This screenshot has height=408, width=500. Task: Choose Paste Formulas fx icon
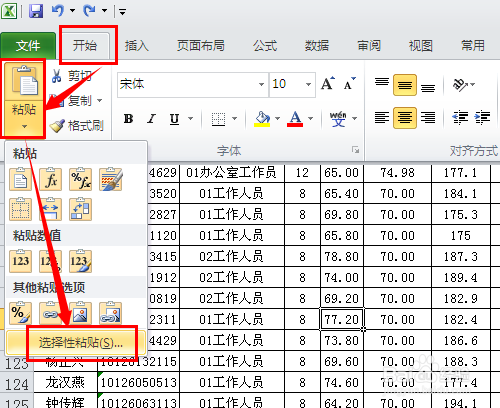click(x=51, y=179)
